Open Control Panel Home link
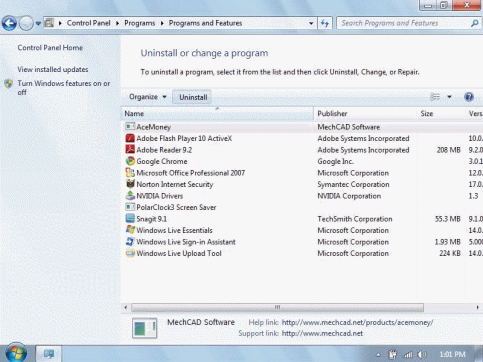 click(50, 48)
